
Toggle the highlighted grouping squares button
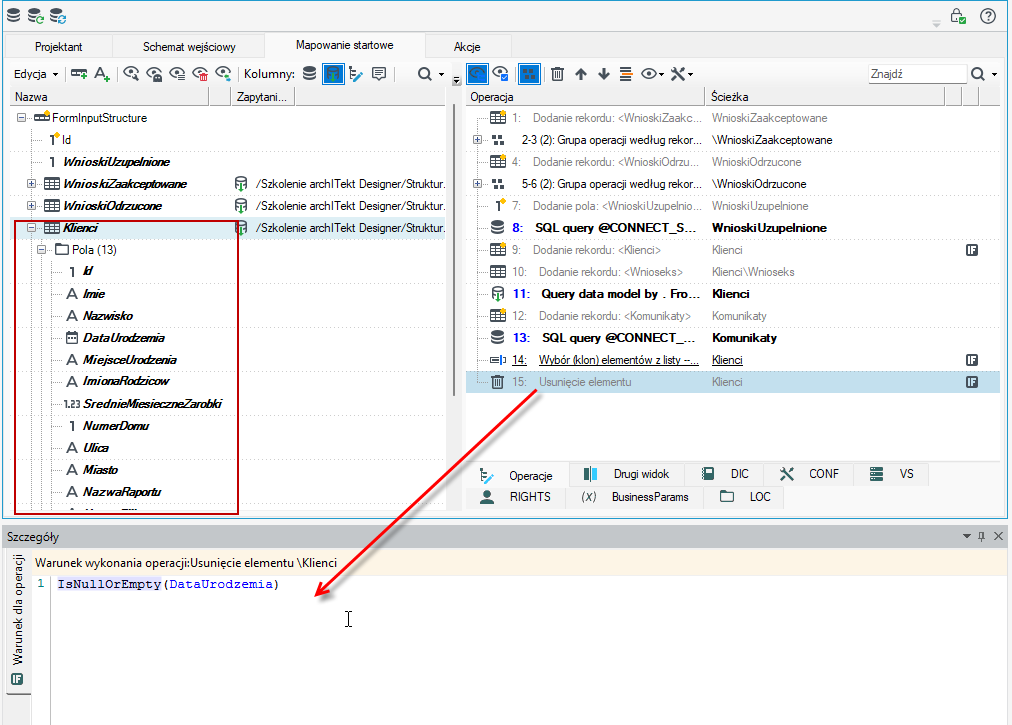click(x=529, y=74)
